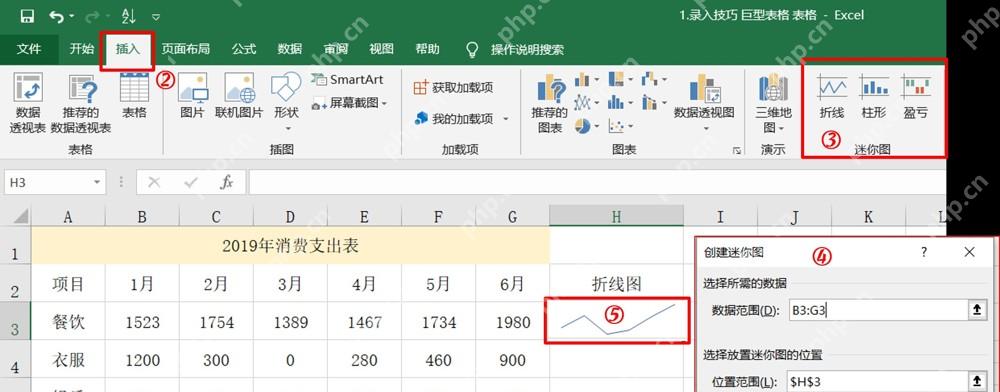Select the cell containing 餐饮
This screenshot has height=392, width=1000.
pyautogui.click(x=68, y=323)
